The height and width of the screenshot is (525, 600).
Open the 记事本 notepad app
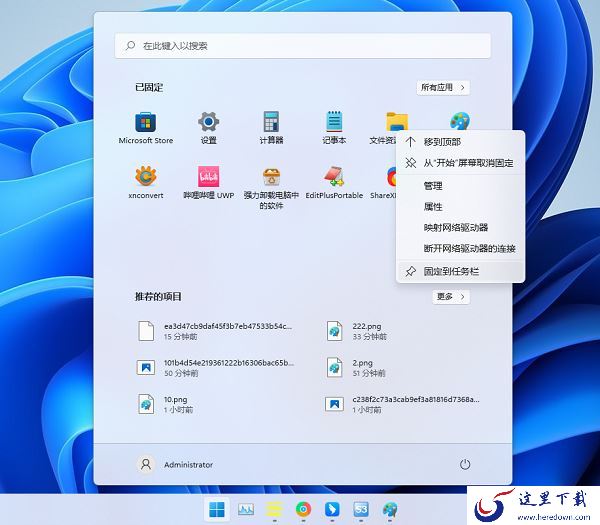coord(334,129)
